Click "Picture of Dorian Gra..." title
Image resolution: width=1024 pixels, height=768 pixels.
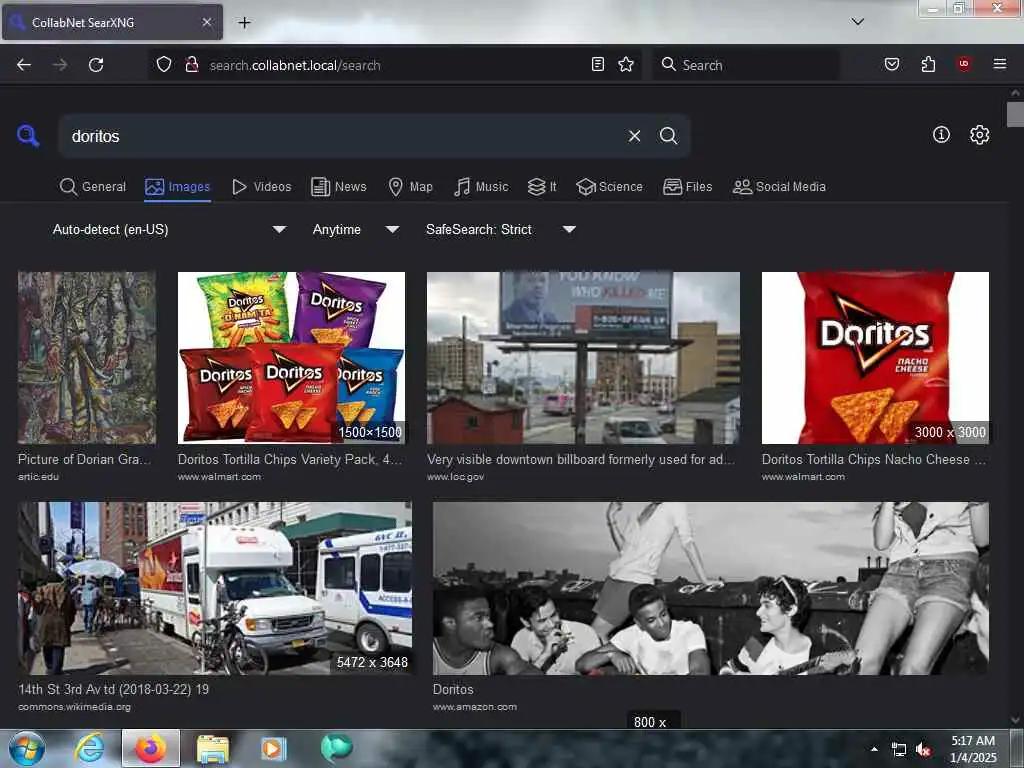point(84,460)
